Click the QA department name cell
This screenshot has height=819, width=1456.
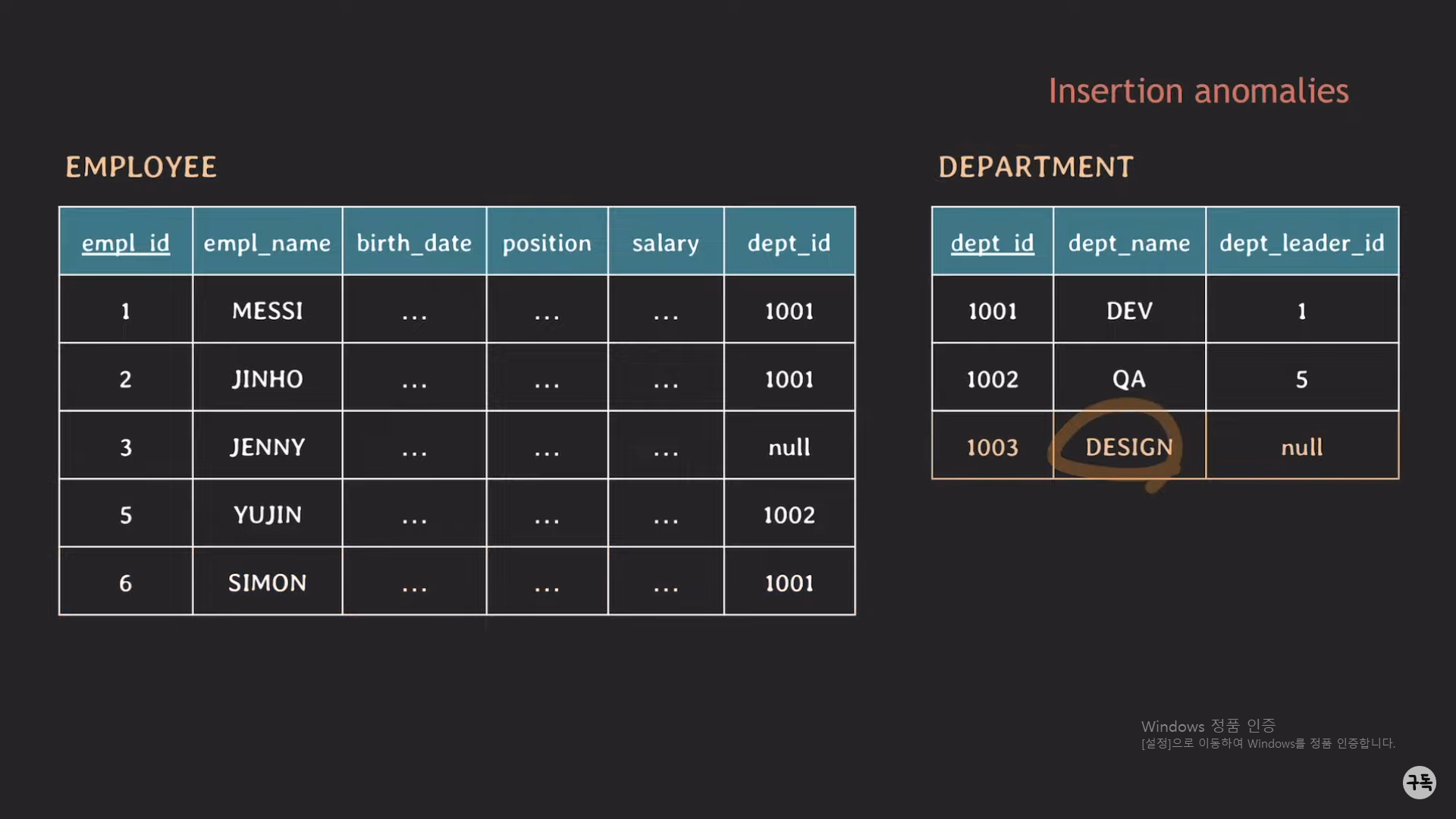[1128, 379]
